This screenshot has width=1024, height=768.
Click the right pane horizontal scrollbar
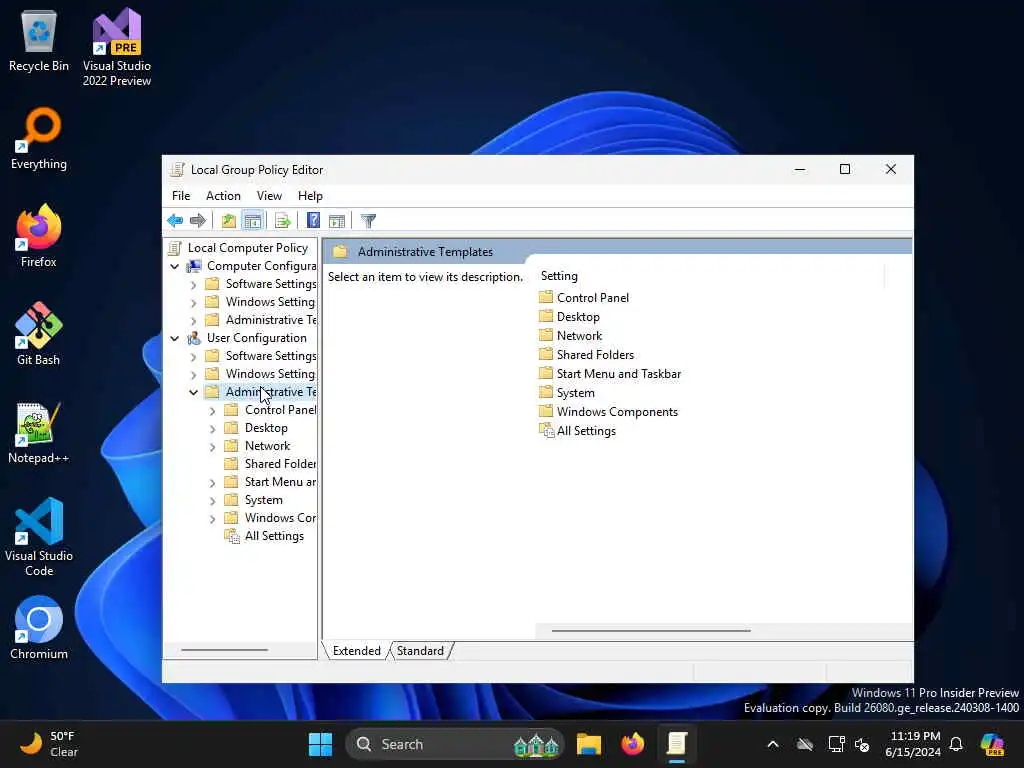click(651, 631)
